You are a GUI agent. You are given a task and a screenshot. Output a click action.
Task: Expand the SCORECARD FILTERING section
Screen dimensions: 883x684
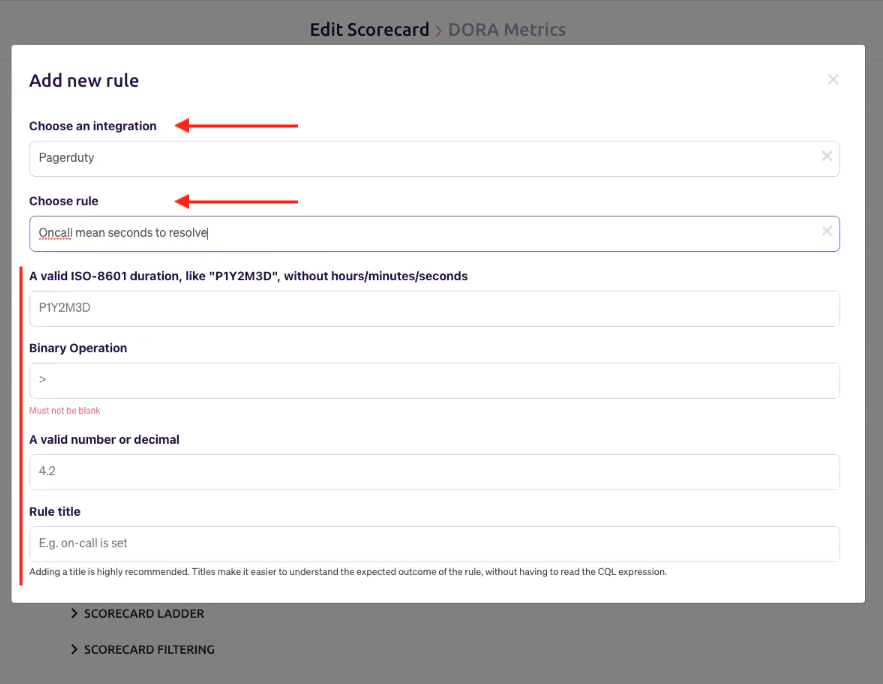[x=142, y=650]
